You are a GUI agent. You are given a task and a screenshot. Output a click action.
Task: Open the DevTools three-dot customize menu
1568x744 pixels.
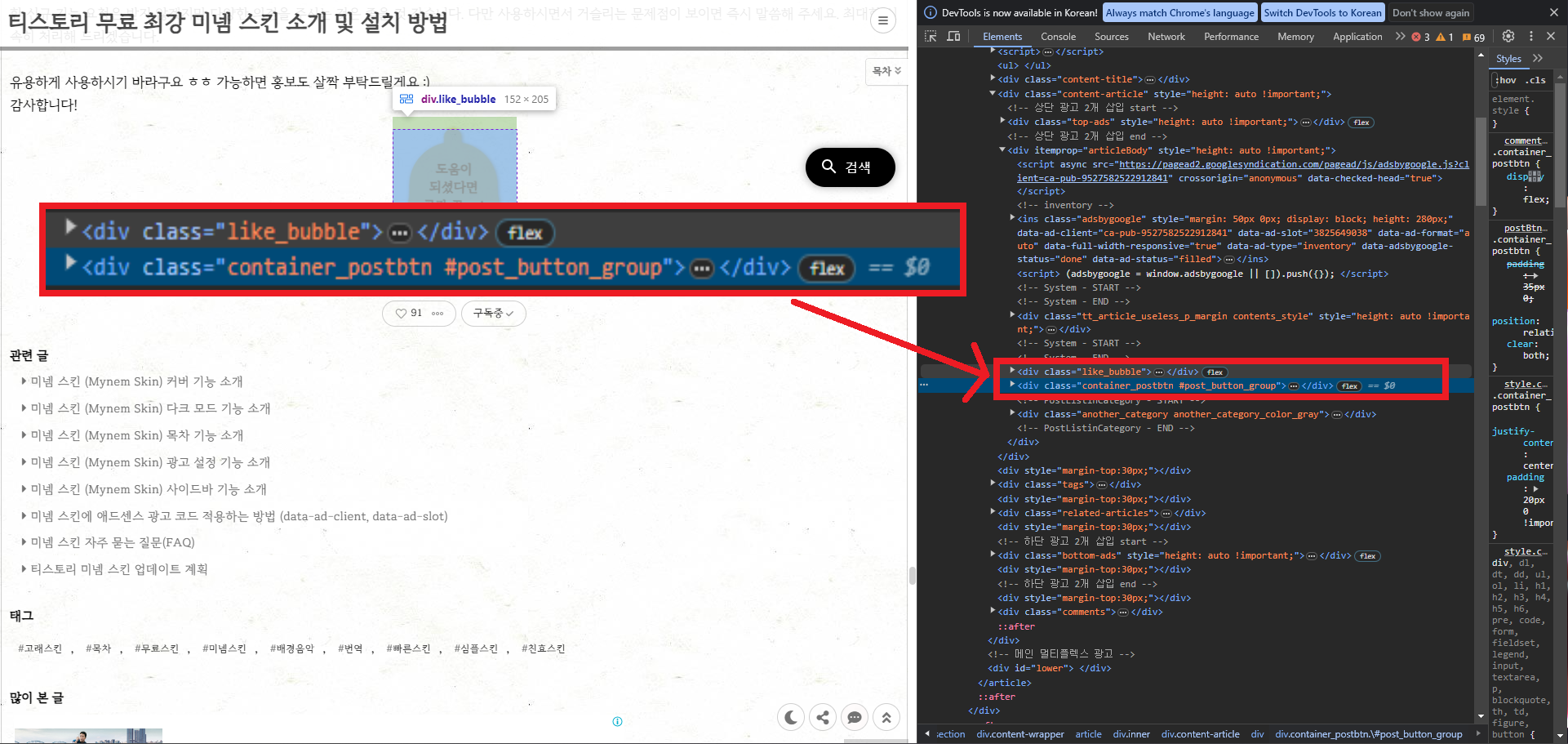[x=1530, y=36]
